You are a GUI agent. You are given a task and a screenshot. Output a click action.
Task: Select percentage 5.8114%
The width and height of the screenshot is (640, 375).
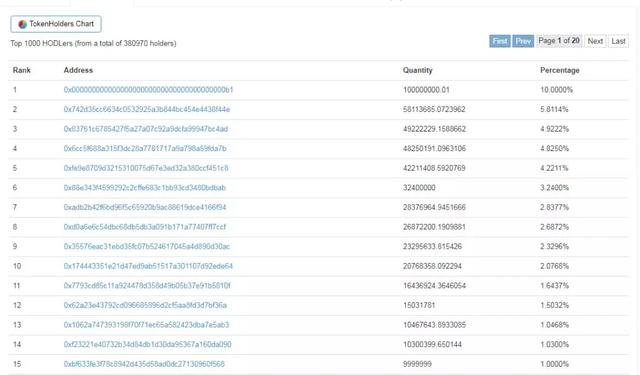tap(554, 109)
